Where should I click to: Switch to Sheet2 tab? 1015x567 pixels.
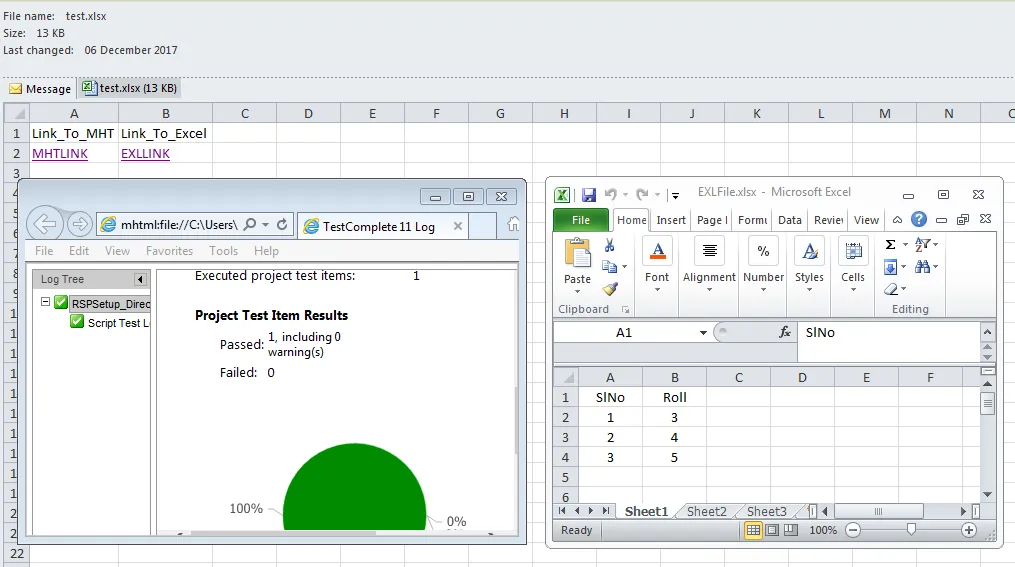point(706,511)
